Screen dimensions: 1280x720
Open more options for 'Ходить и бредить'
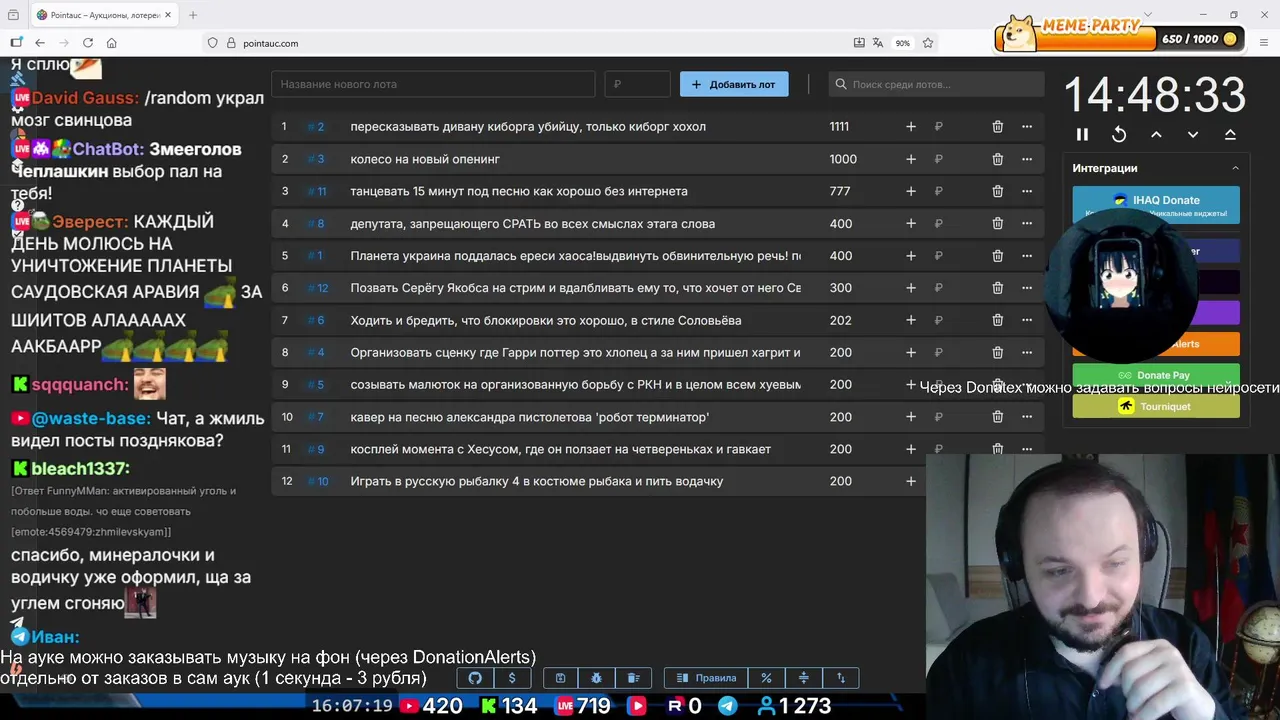click(1026, 320)
